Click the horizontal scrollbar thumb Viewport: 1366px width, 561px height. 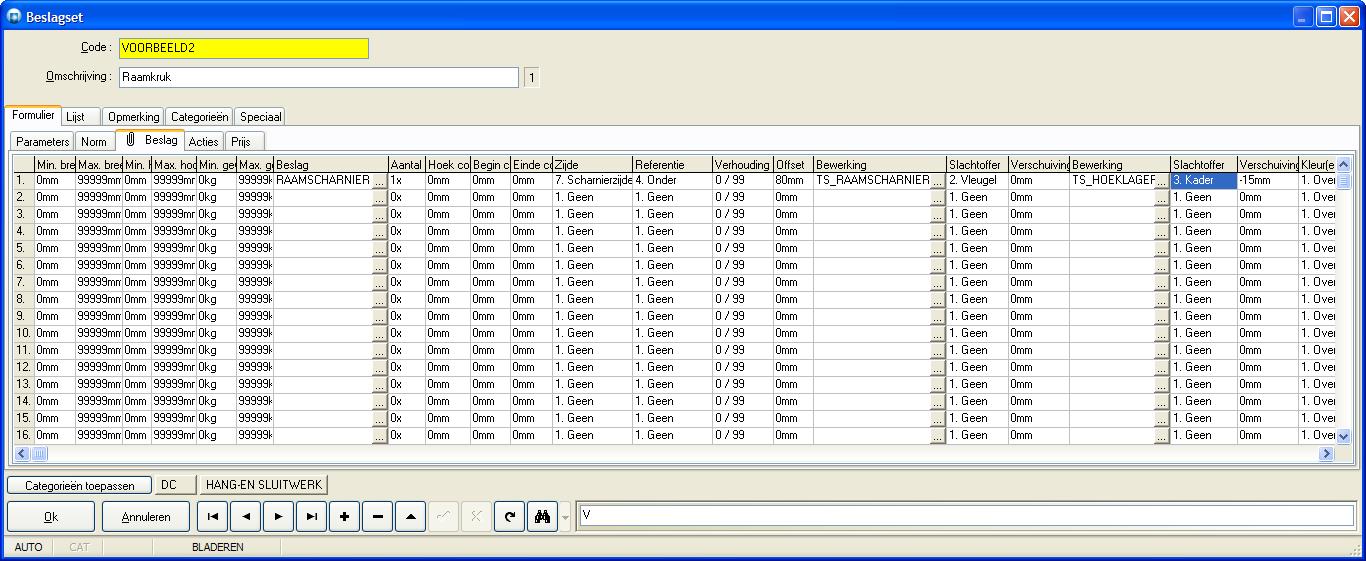(40, 454)
